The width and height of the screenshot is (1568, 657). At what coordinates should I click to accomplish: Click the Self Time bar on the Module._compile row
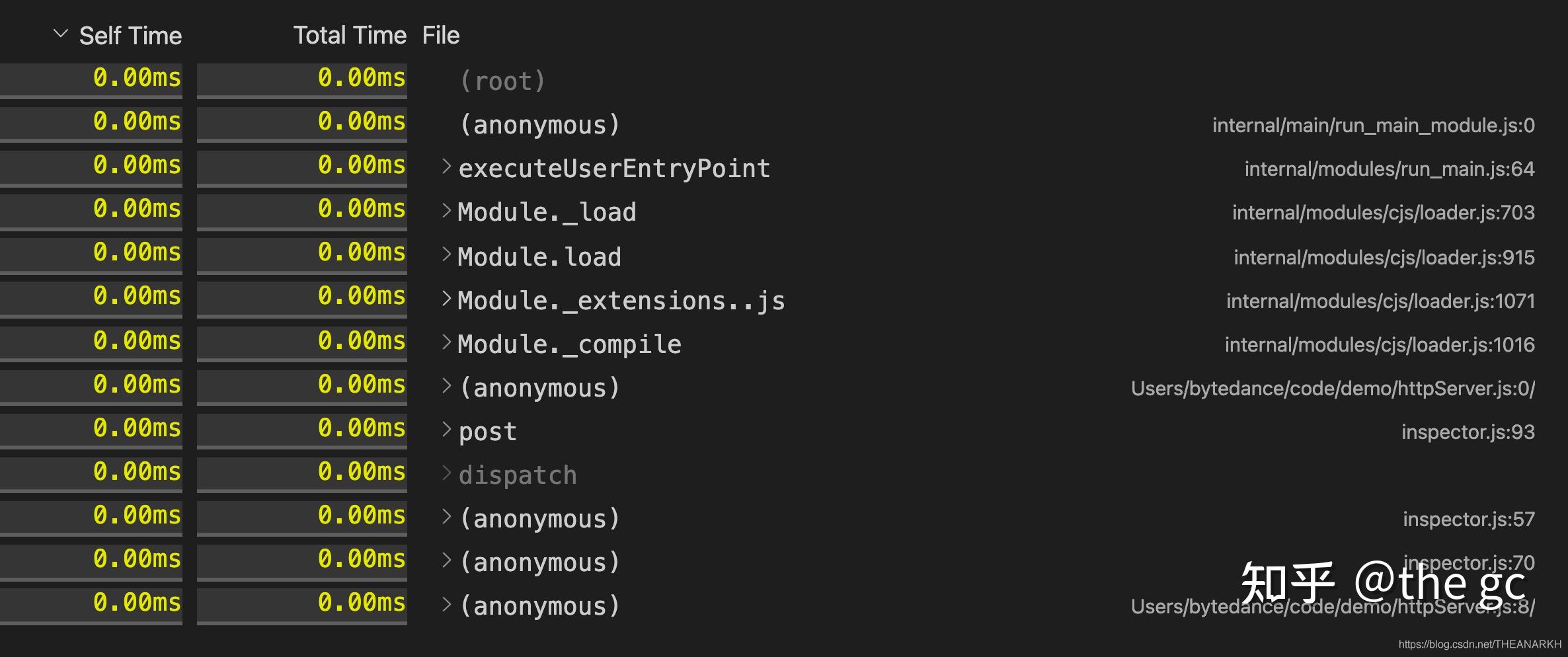(93, 342)
